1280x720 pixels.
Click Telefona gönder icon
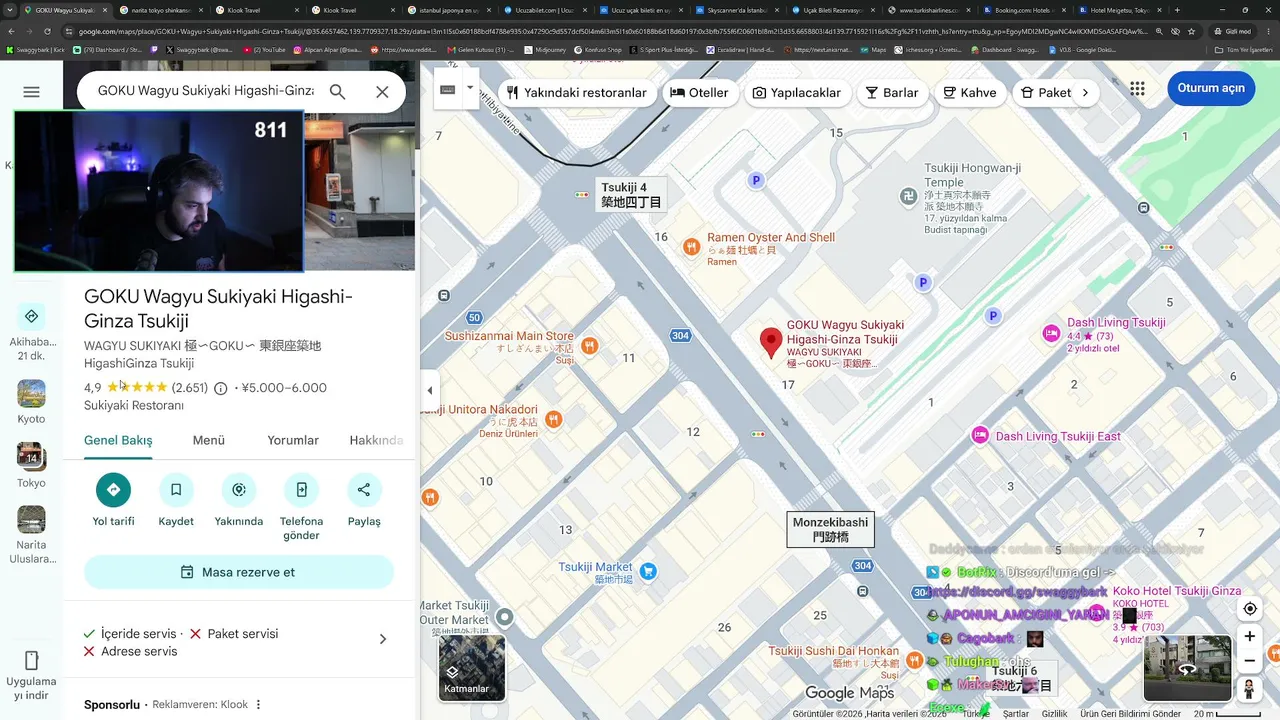[301, 490]
